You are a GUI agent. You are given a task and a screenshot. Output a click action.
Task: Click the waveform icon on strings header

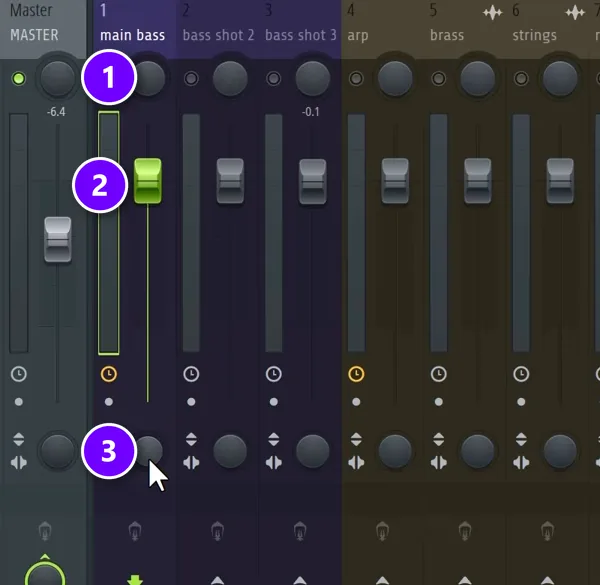point(575,13)
